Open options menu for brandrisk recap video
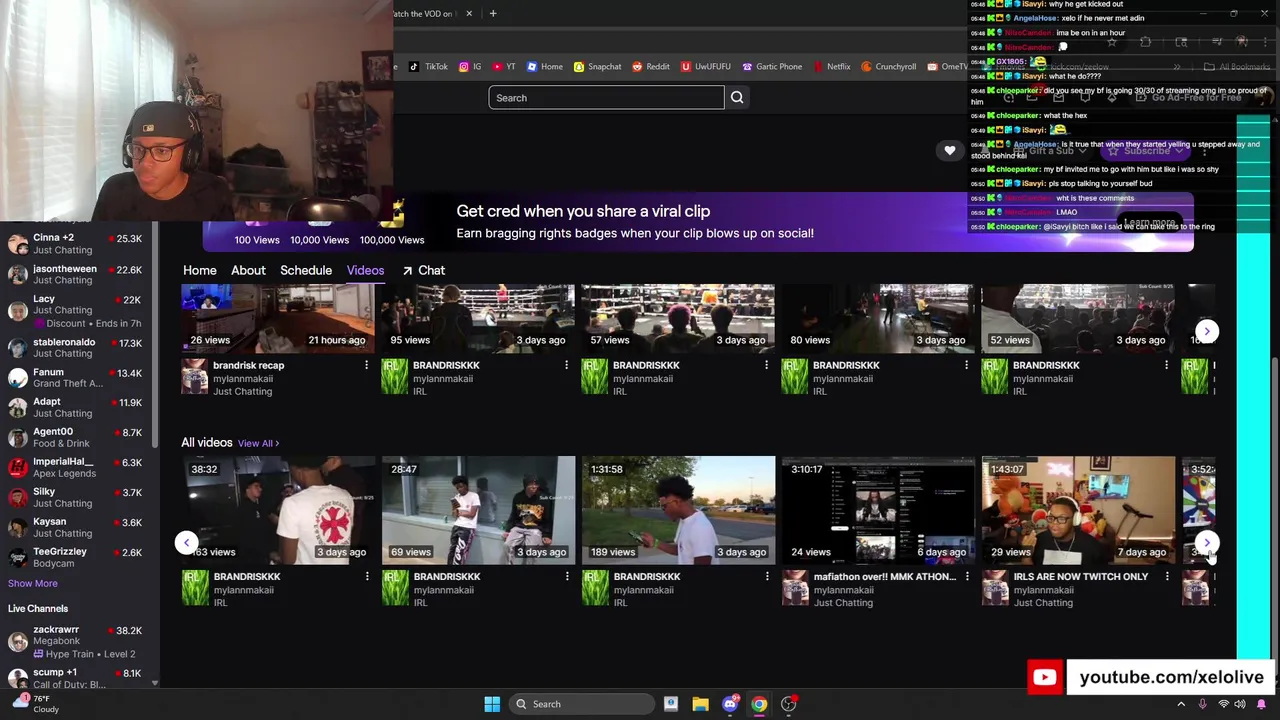This screenshot has height=720, width=1280. [366, 366]
